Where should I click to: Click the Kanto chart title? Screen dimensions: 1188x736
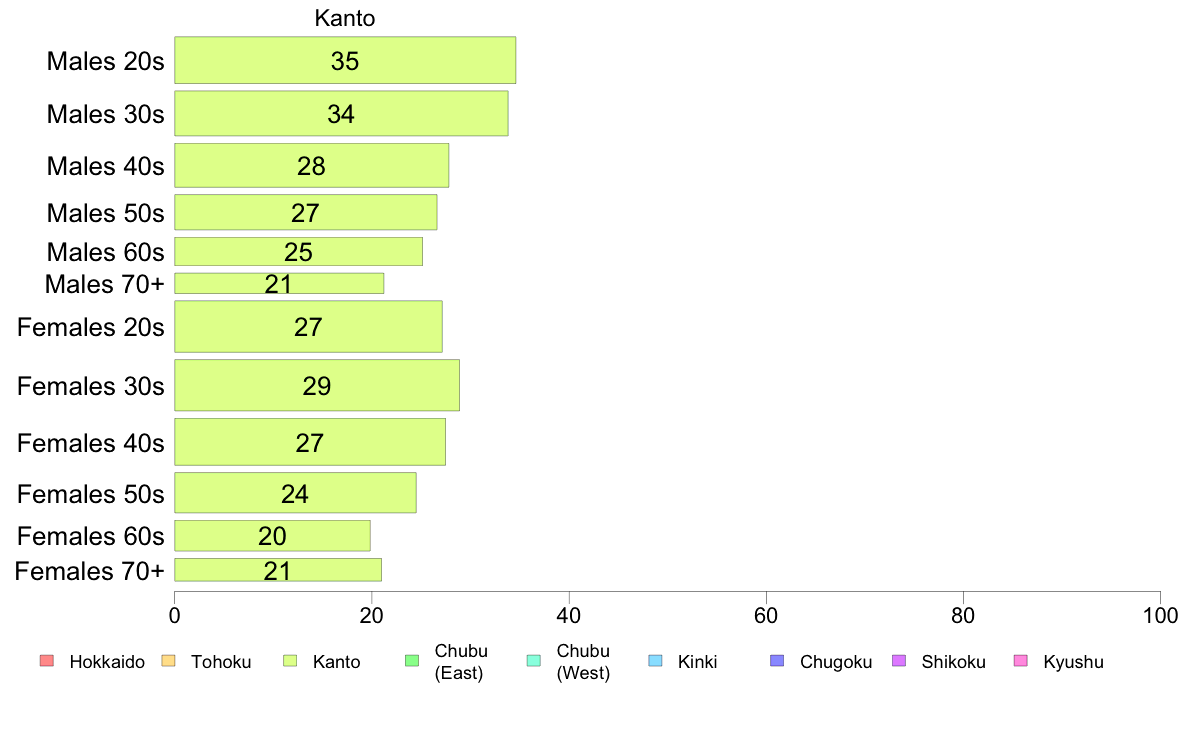click(x=345, y=18)
